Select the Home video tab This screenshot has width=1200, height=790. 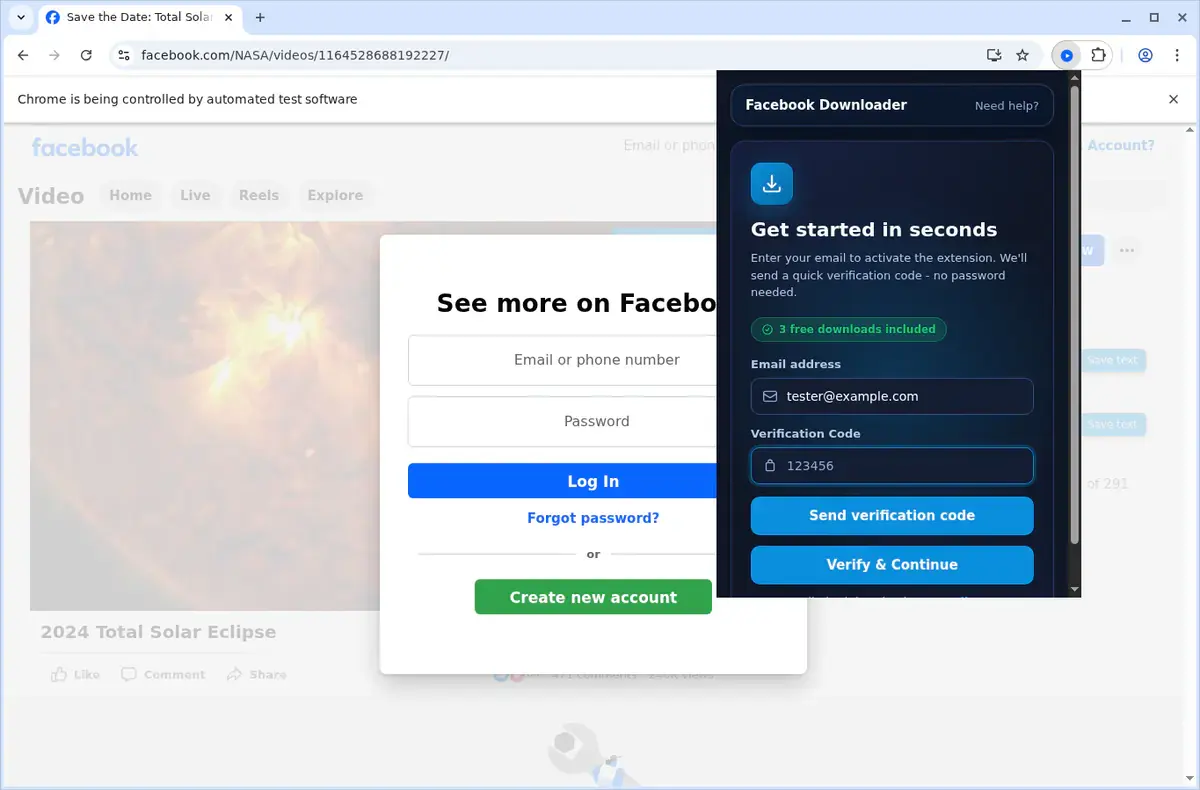131,195
